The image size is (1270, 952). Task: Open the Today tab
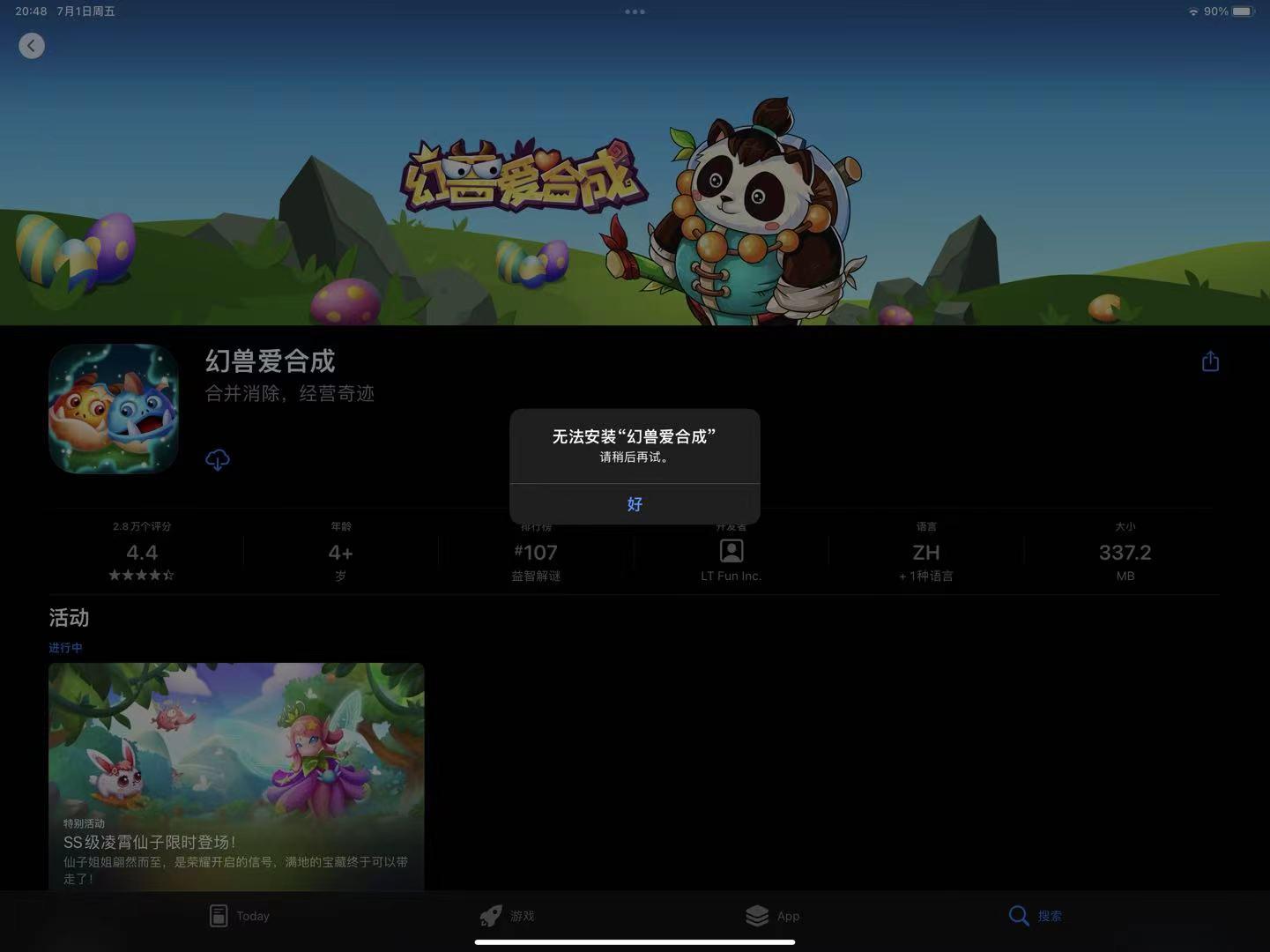(240, 916)
